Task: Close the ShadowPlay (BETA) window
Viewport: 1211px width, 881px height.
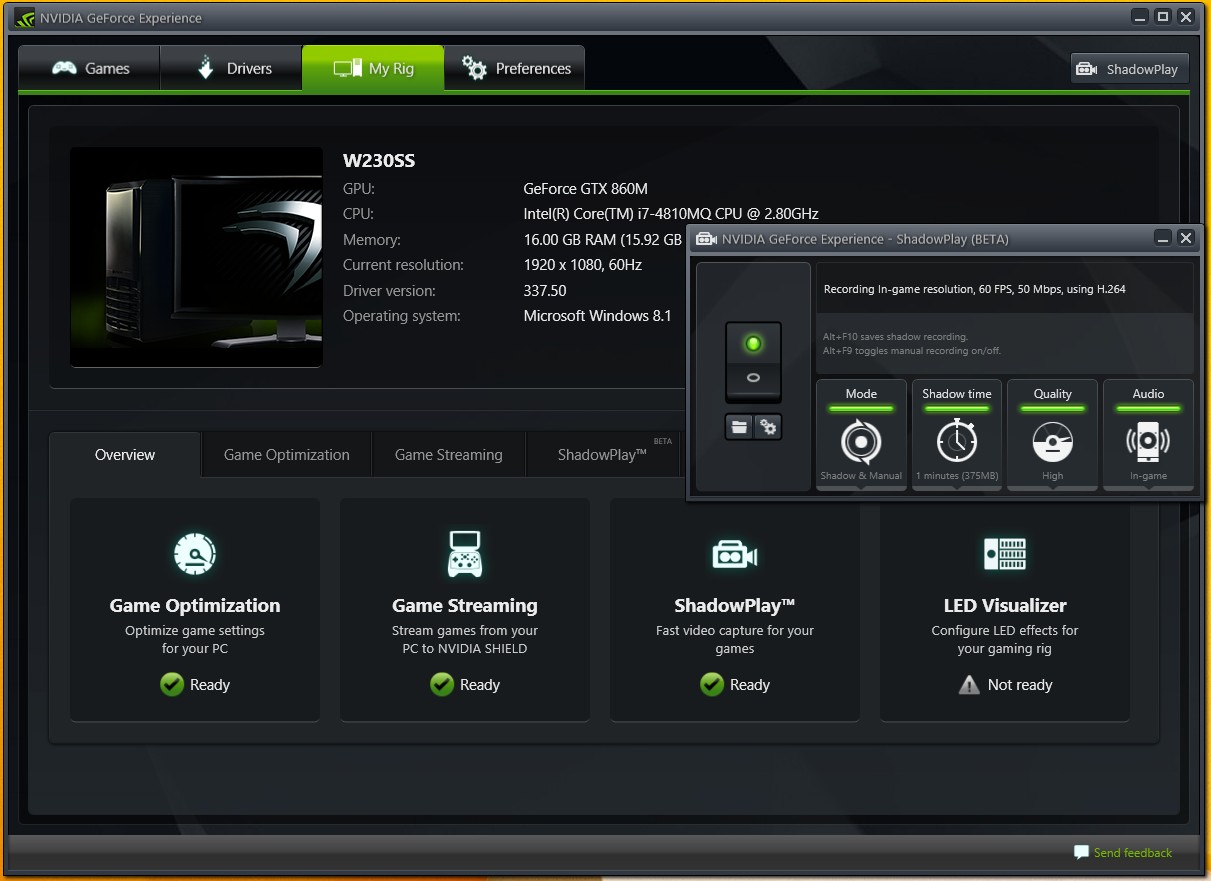Action: 1186,238
